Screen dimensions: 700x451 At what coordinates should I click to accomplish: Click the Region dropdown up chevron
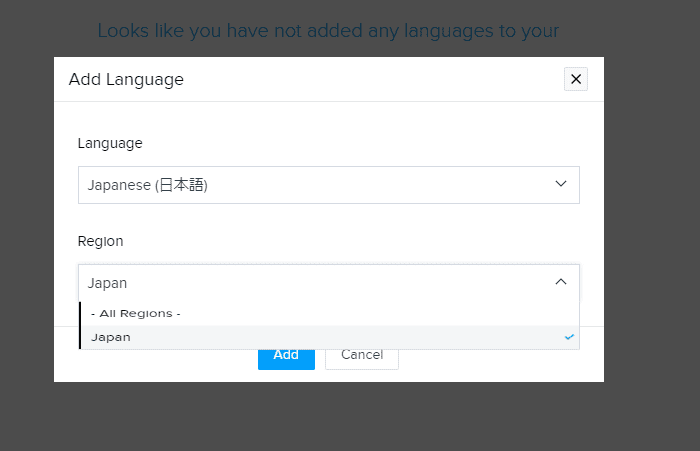coord(561,281)
